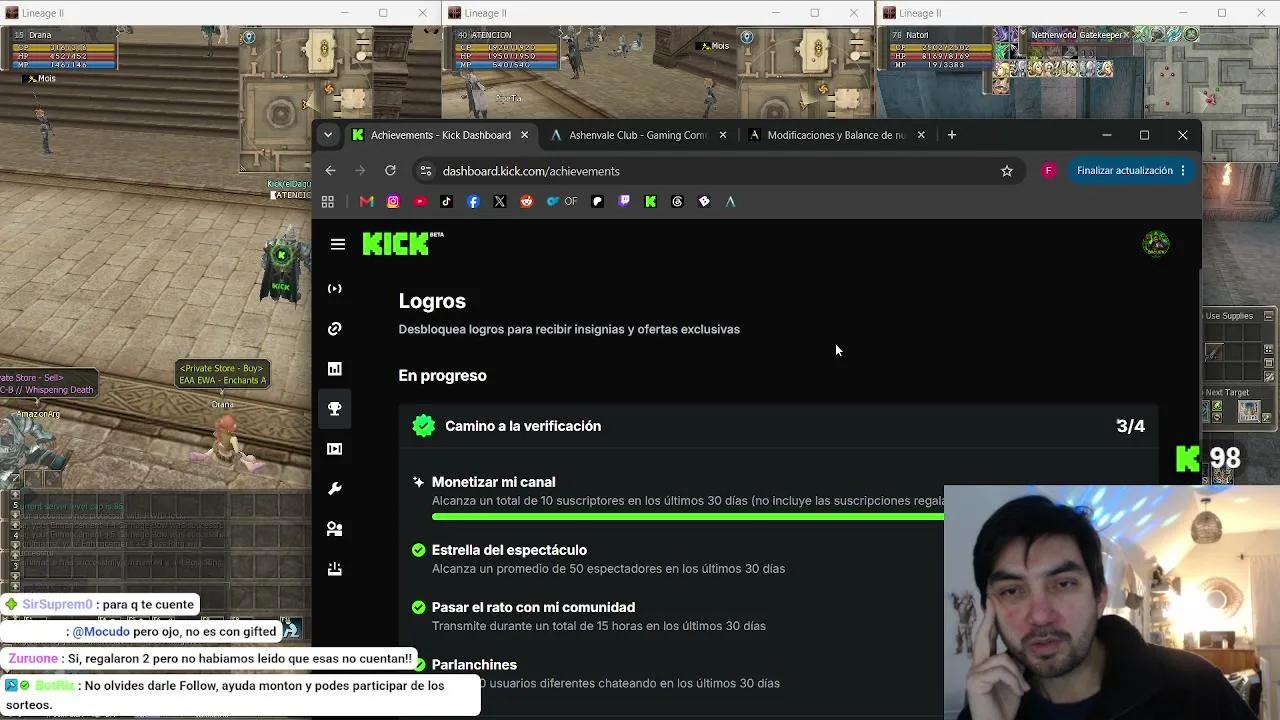Open the community users sidebar icon
This screenshot has width=1280, height=720.
[x=335, y=529]
